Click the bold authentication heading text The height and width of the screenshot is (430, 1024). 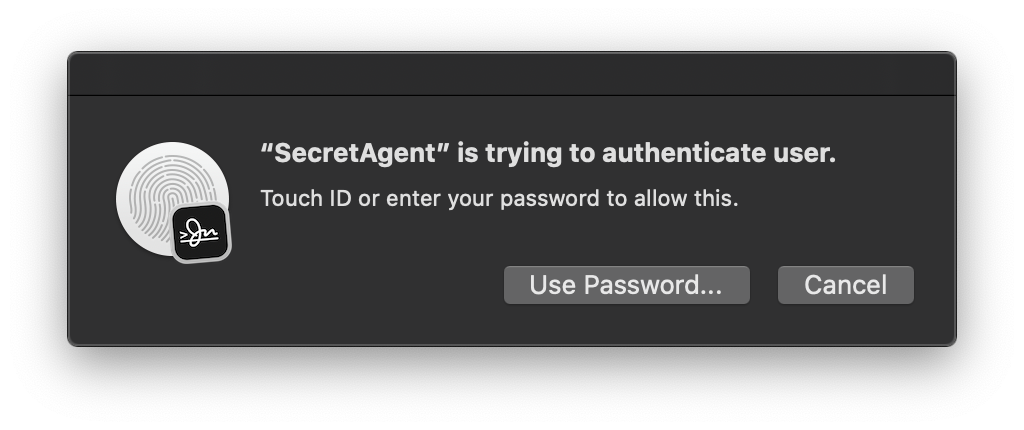pos(547,154)
